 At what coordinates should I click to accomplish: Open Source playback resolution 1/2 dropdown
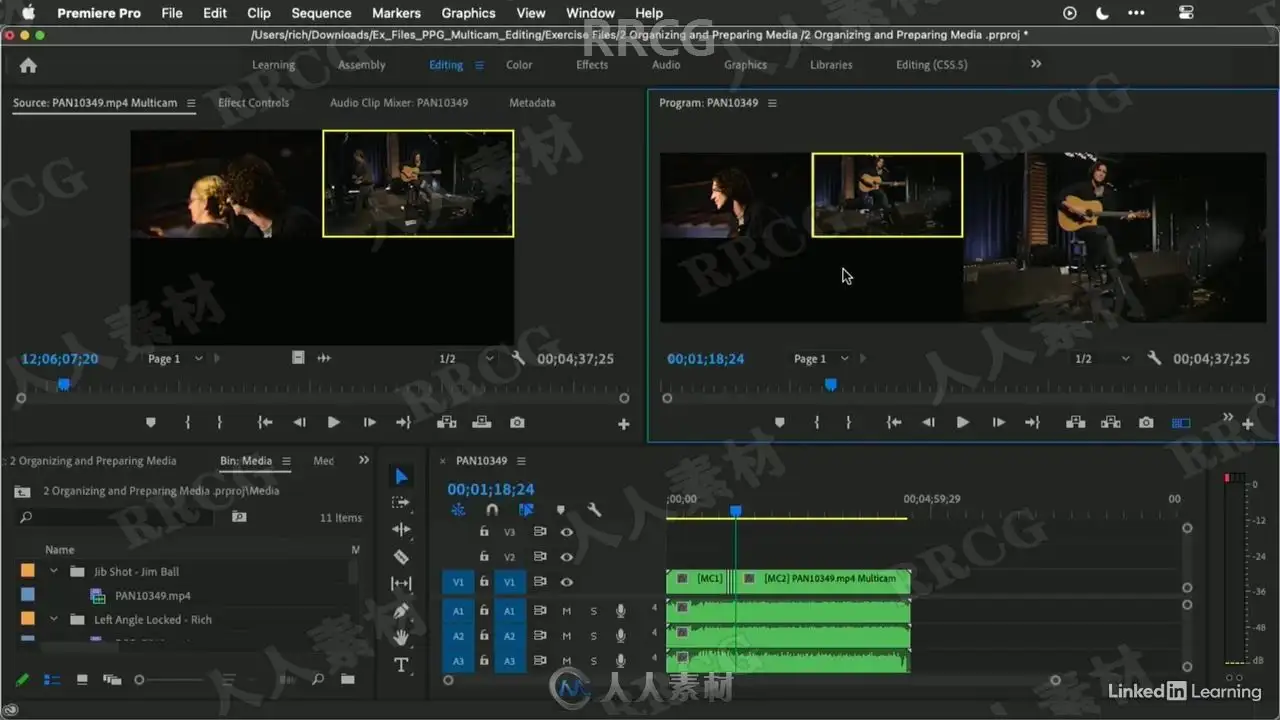tap(467, 358)
